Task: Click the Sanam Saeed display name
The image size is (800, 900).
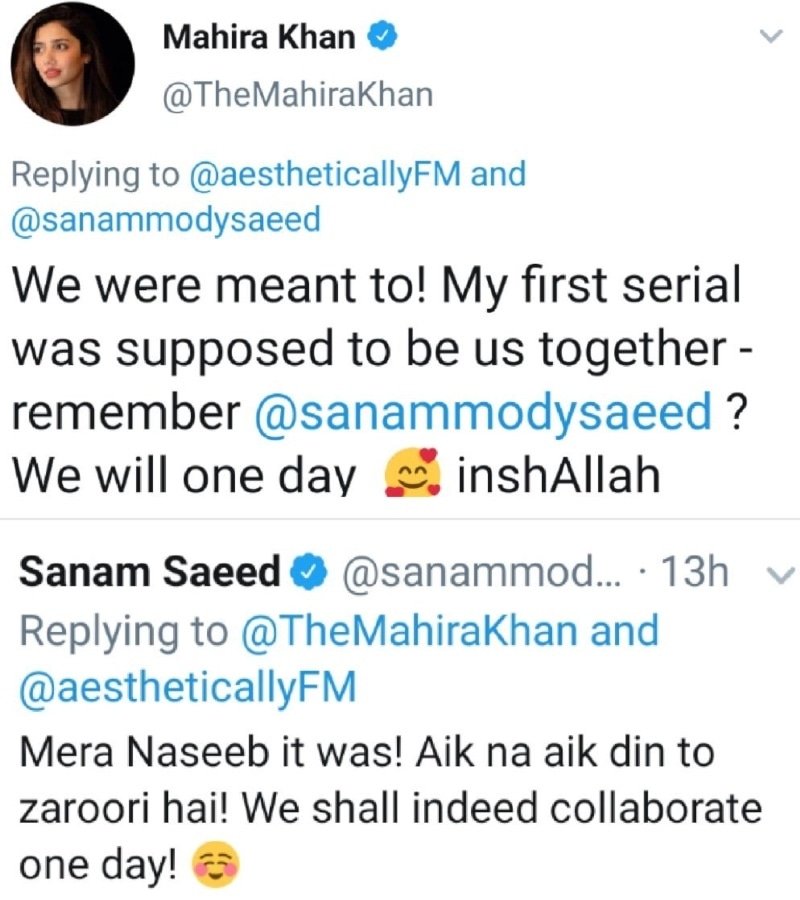Action: tap(150, 572)
